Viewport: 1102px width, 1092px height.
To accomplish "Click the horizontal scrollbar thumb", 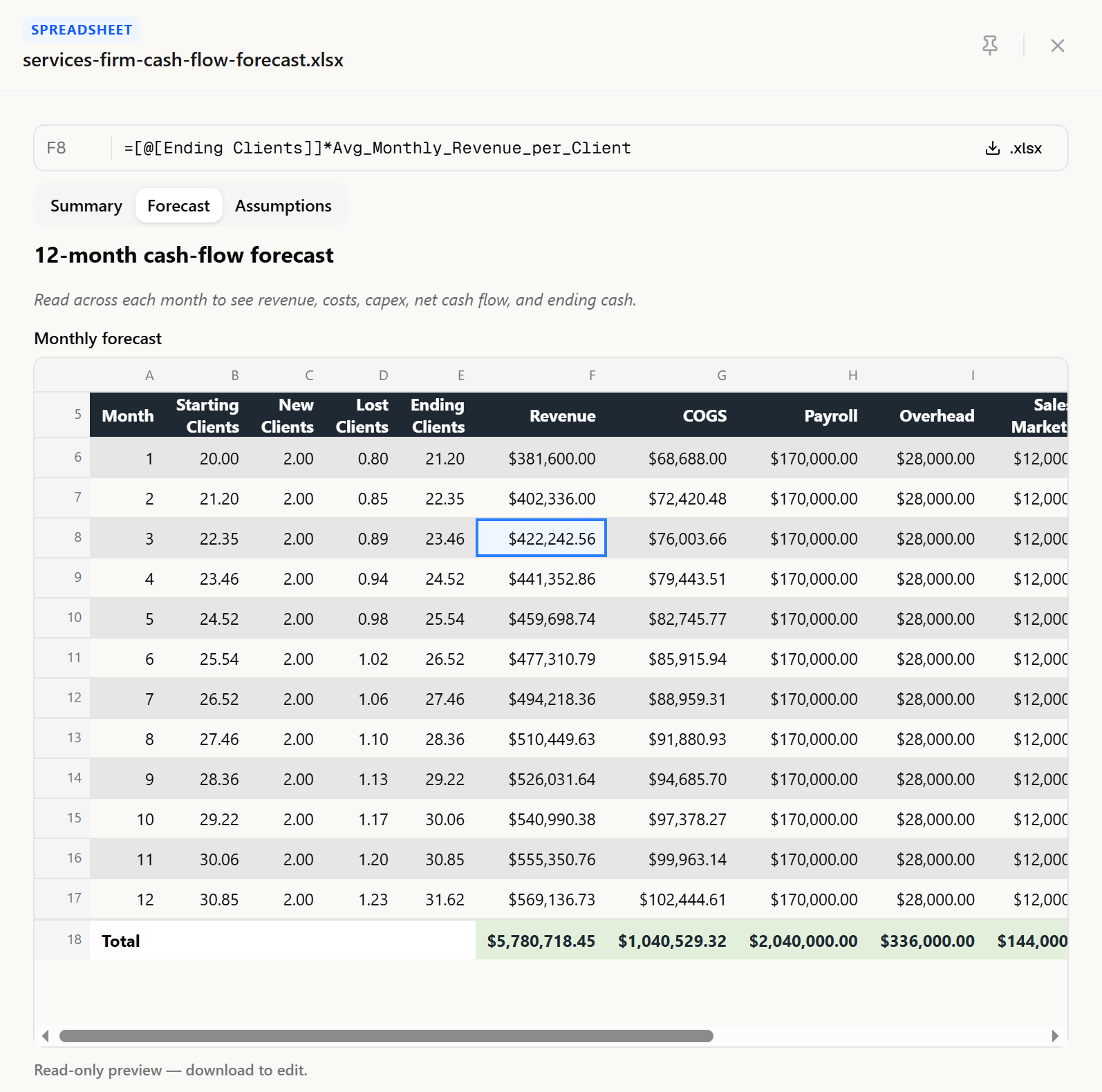I will point(386,1036).
